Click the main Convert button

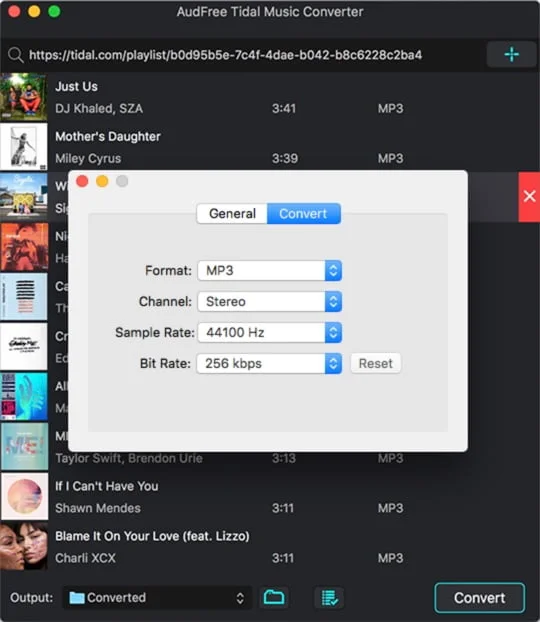tap(479, 597)
